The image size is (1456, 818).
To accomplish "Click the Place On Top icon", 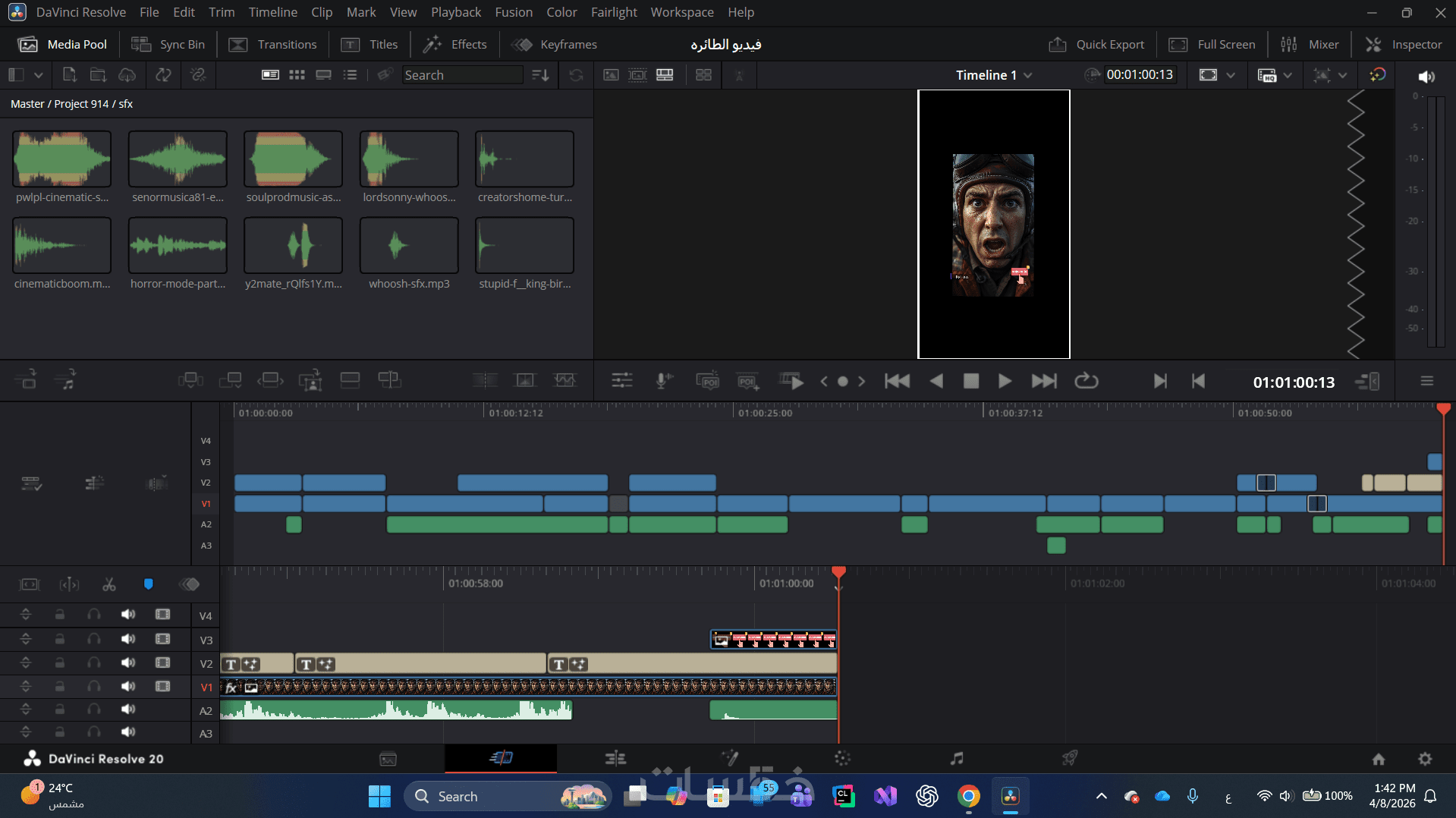I will click(350, 380).
